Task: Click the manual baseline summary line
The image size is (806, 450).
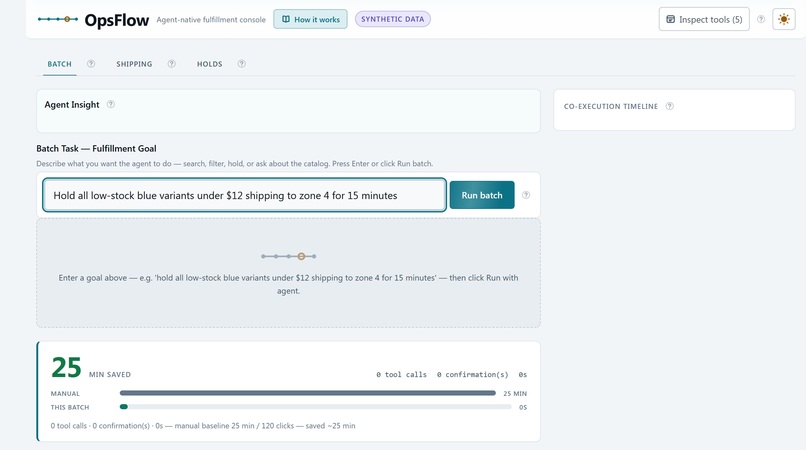Action: pos(203,426)
